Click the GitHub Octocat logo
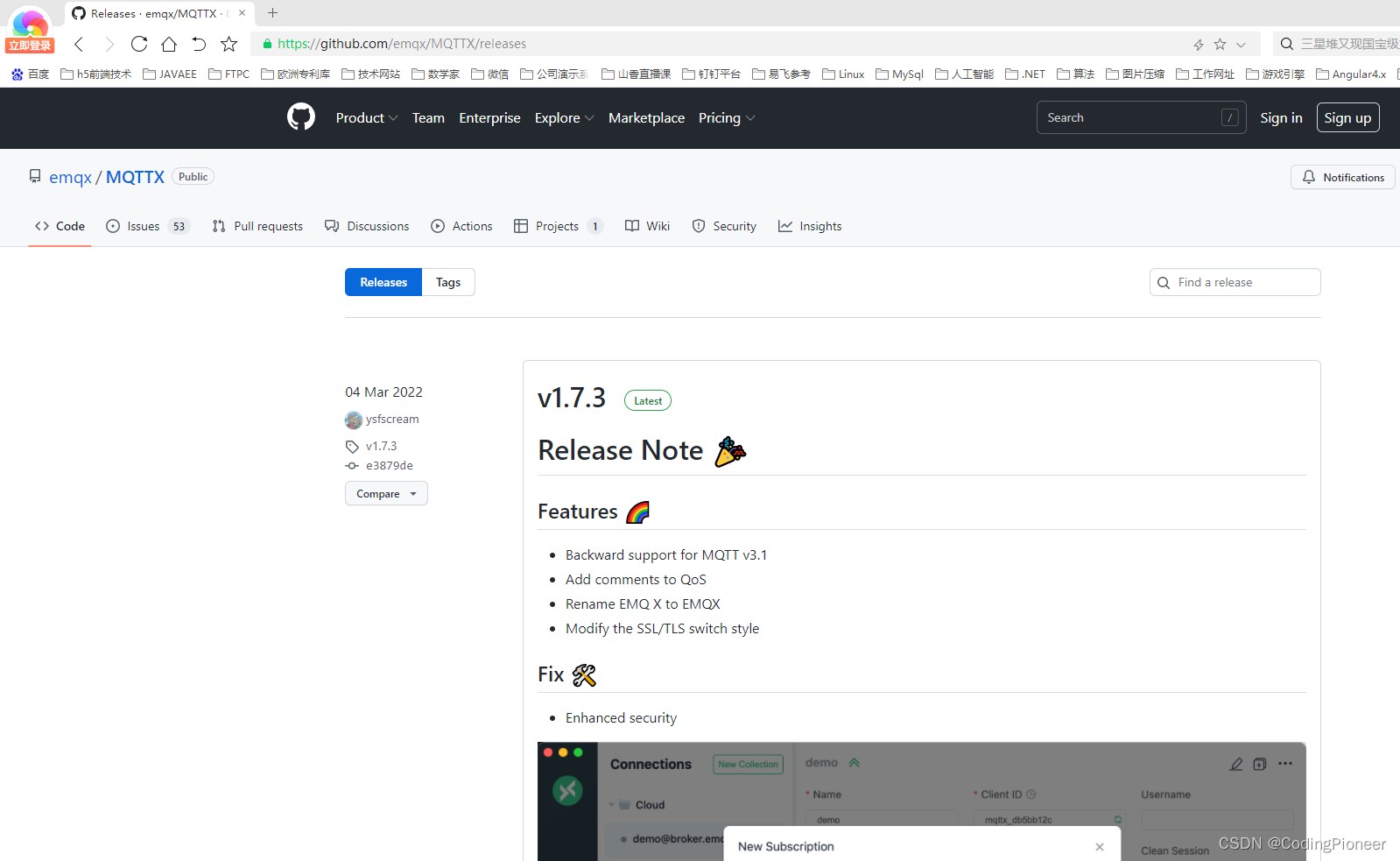Screen dimensions: 1400x861 (x=301, y=116)
